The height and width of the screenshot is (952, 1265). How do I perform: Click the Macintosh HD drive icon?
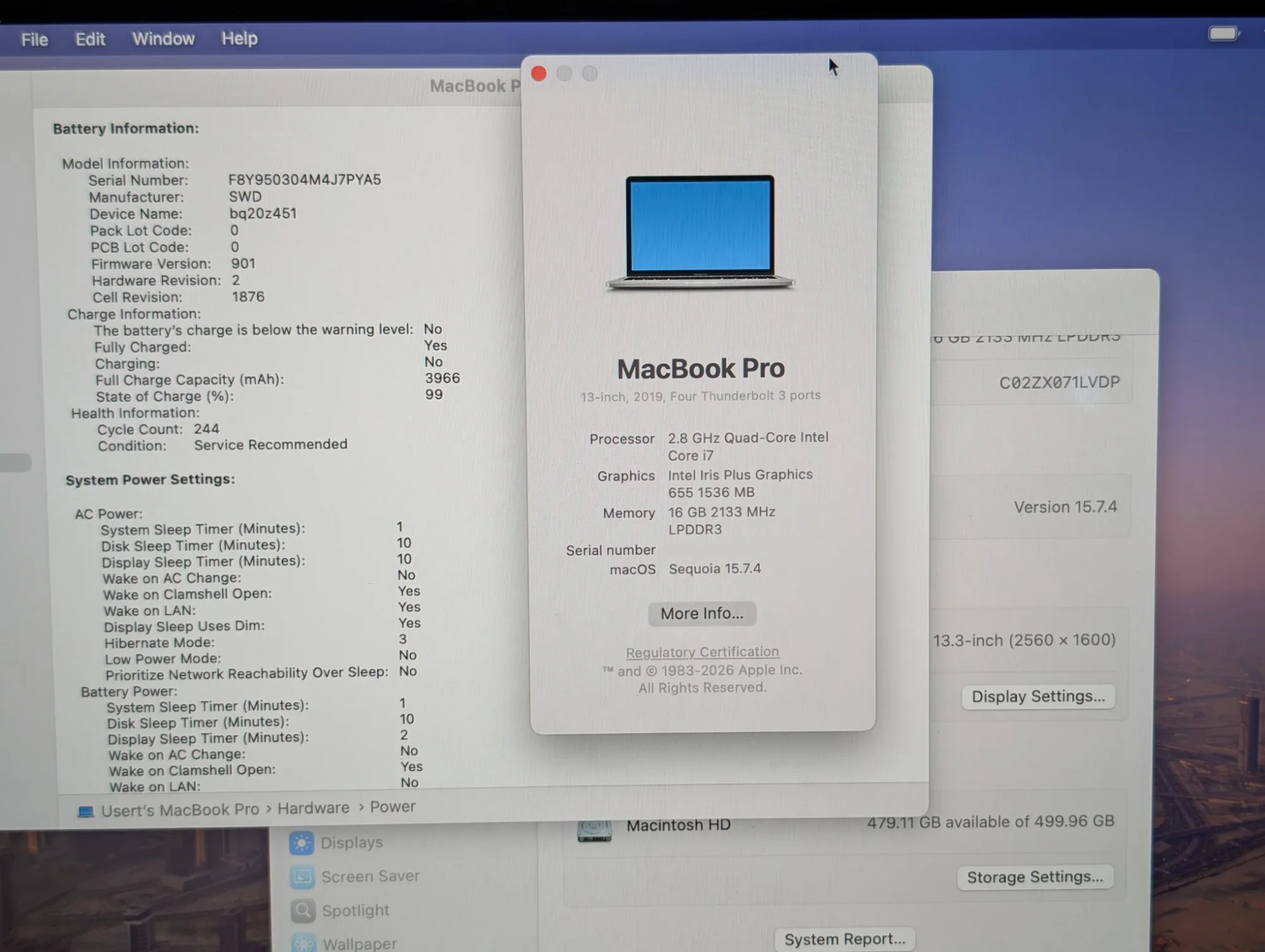pyautogui.click(x=595, y=830)
